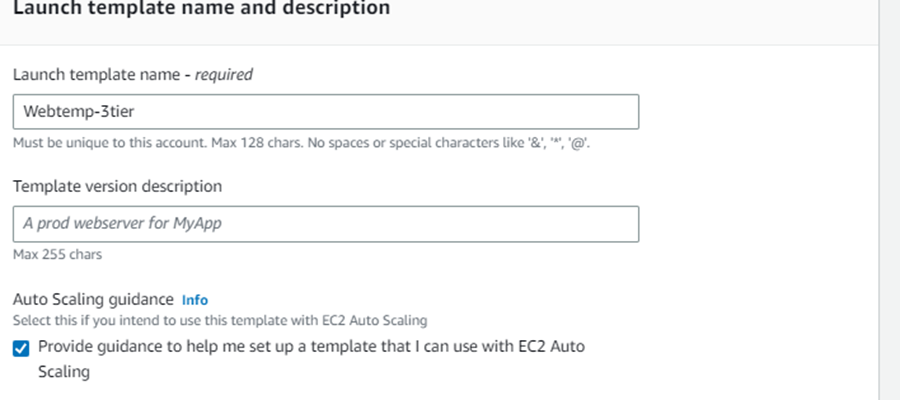The height and width of the screenshot is (400, 900).
Task: Click the "Template version description" field label
Action: [x=117, y=186]
